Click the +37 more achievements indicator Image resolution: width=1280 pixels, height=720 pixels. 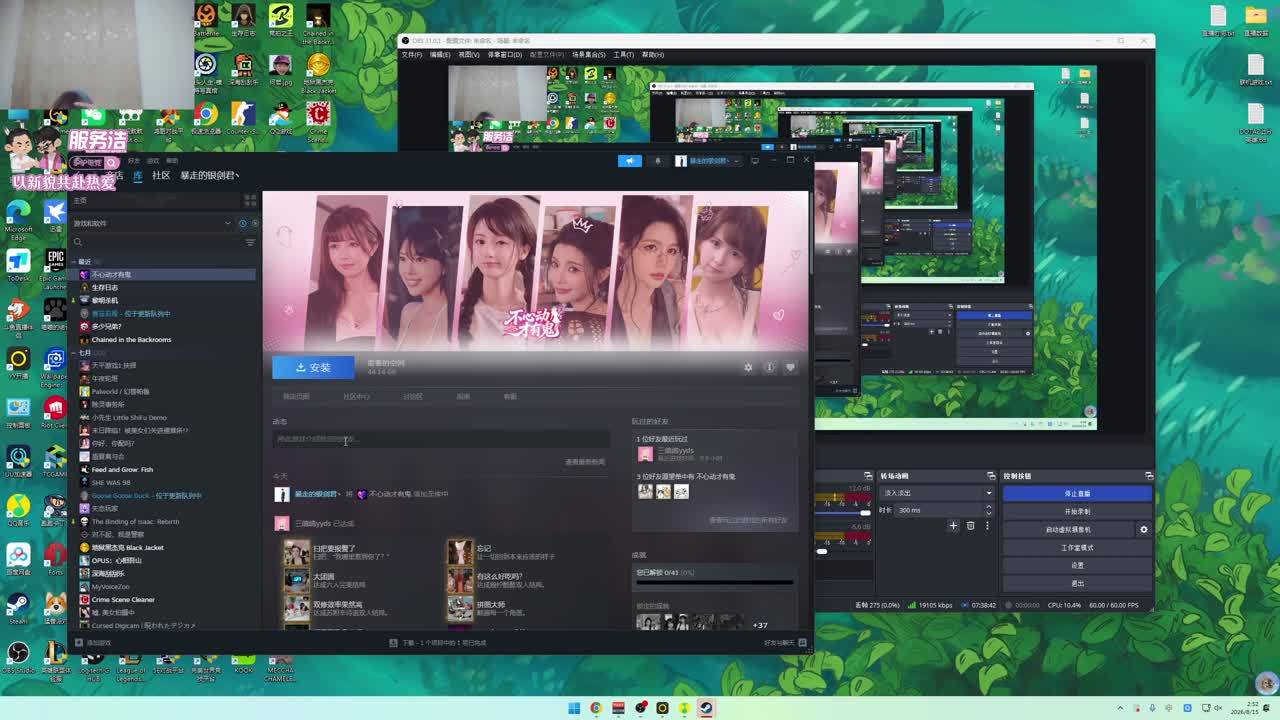point(760,625)
